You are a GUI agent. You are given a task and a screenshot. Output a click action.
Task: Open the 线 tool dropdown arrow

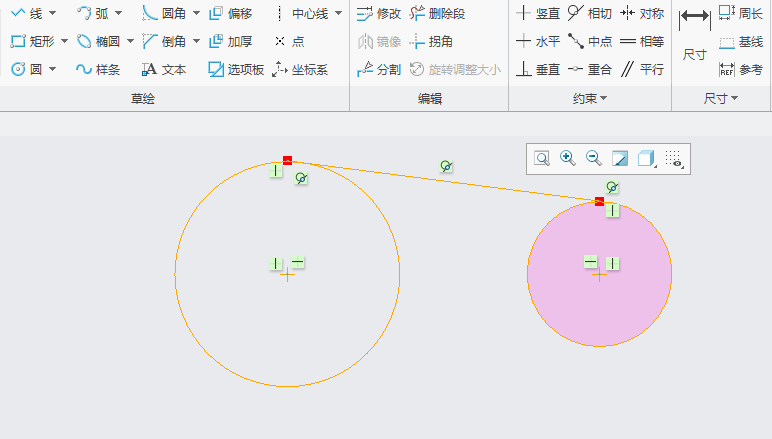53,13
